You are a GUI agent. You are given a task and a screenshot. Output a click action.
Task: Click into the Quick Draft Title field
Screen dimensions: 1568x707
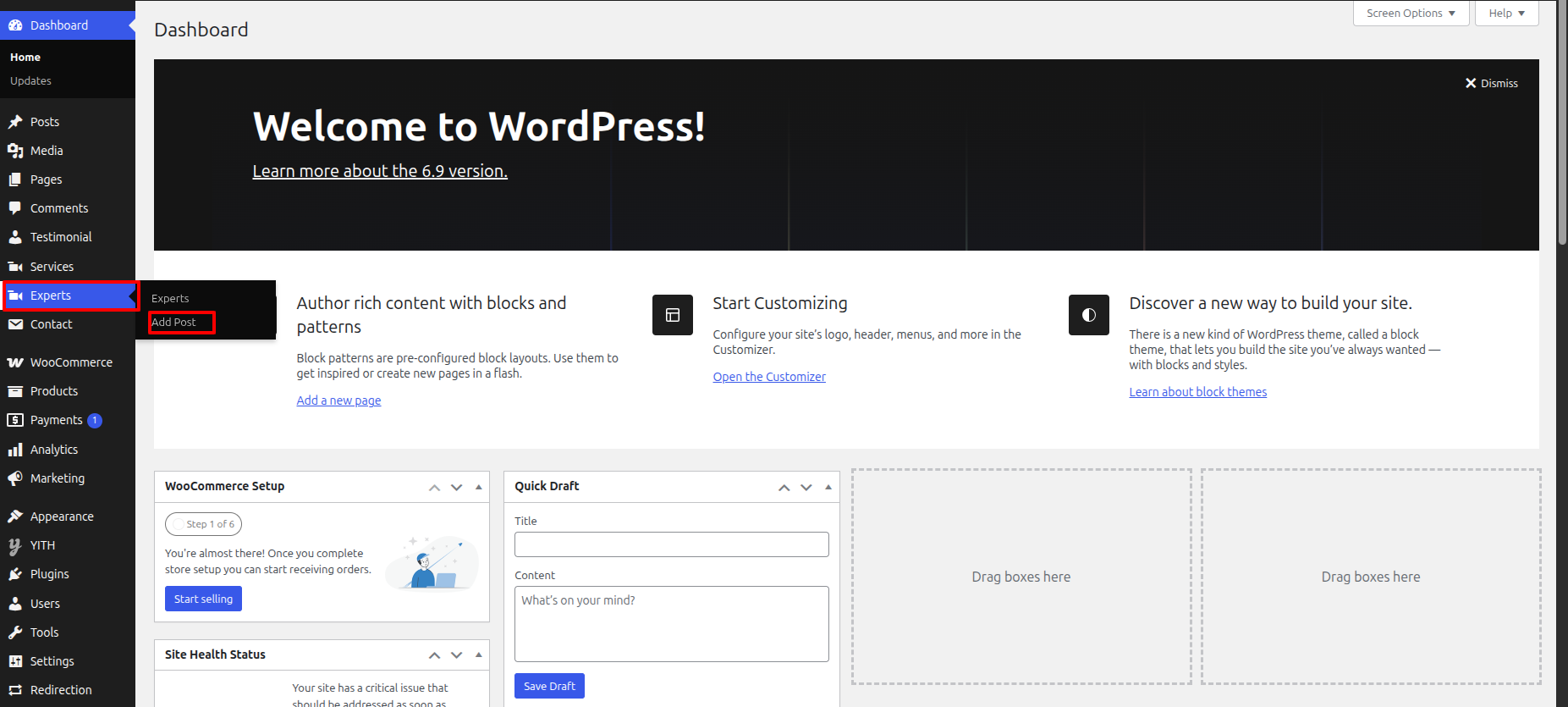click(x=671, y=544)
